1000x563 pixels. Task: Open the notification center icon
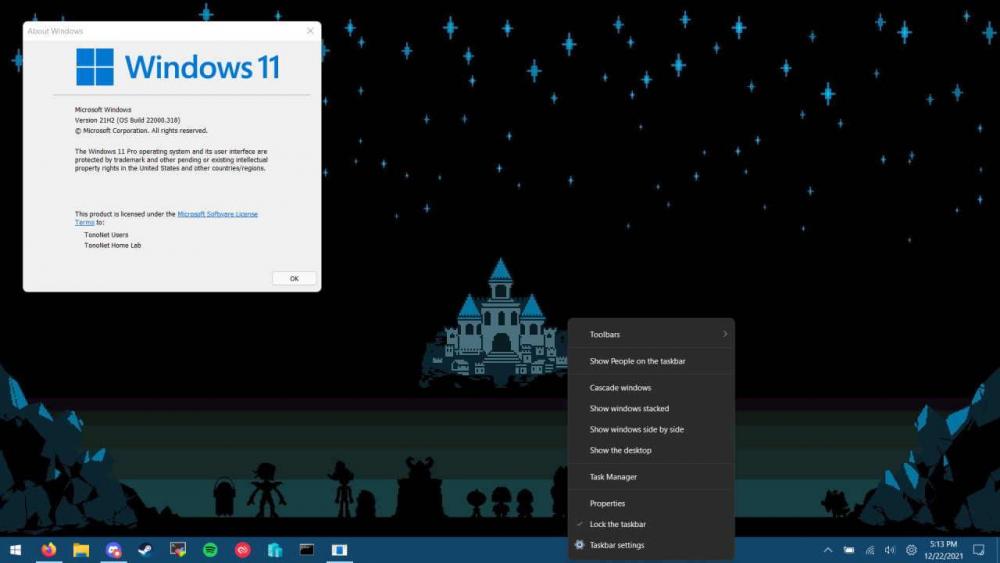(x=979, y=550)
